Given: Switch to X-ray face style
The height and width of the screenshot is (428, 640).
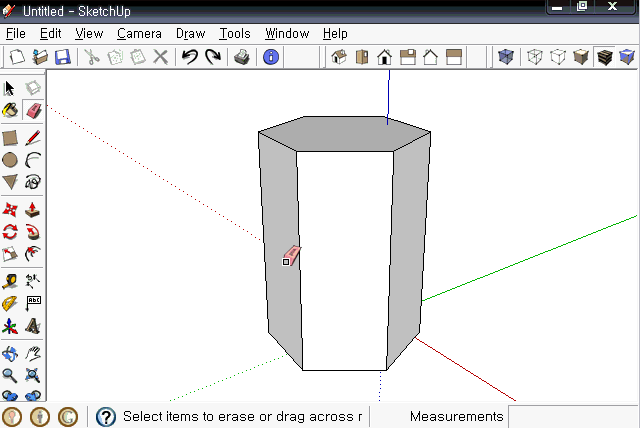Looking at the screenshot, I should pyautogui.click(x=506, y=57).
